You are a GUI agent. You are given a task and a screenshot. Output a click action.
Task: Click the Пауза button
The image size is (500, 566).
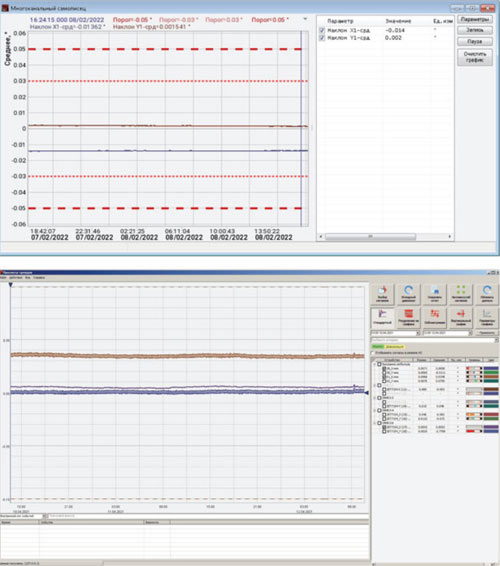coord(475,42)
